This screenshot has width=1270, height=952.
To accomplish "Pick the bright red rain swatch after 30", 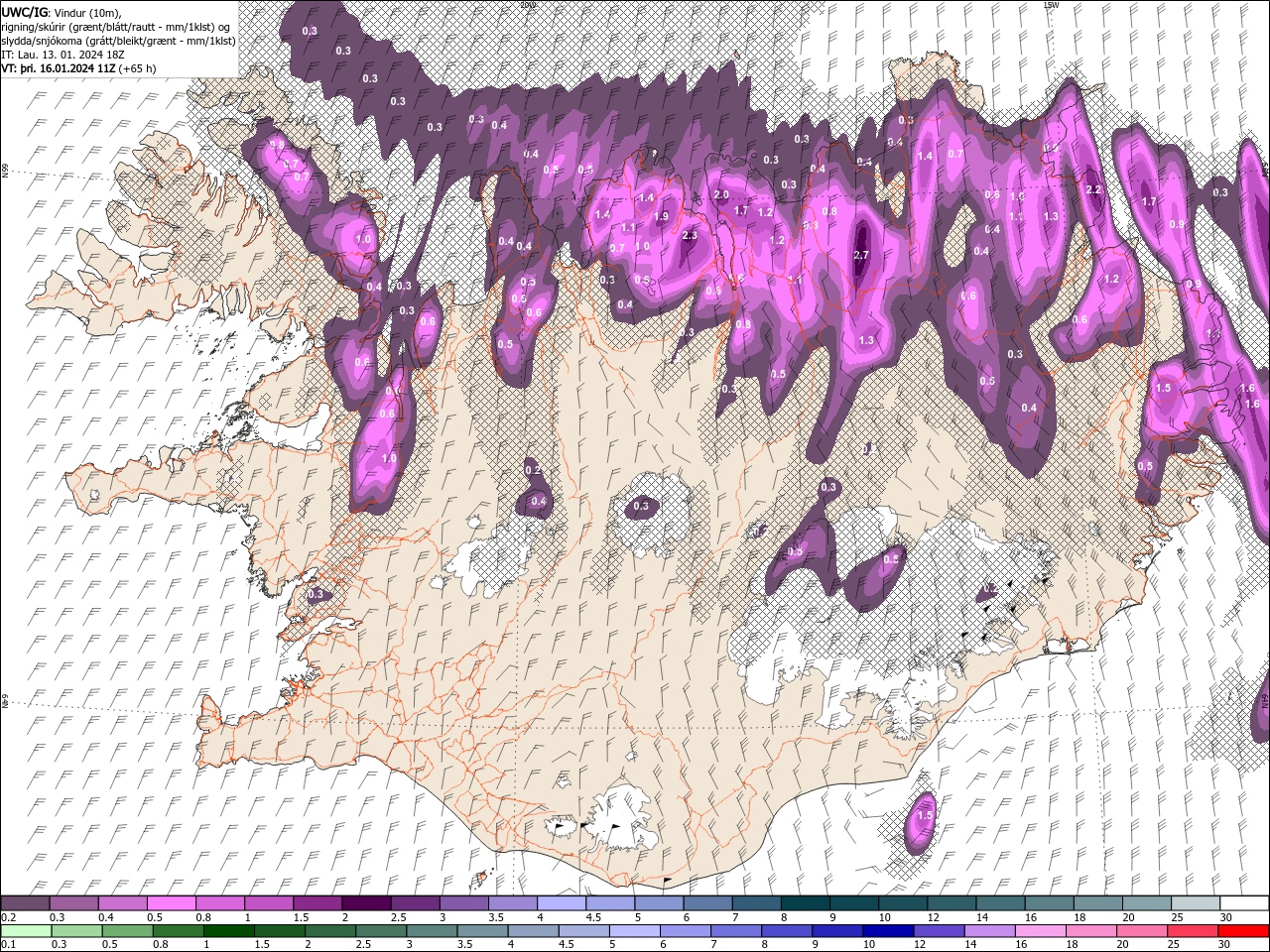I will tap(1243, 931).
